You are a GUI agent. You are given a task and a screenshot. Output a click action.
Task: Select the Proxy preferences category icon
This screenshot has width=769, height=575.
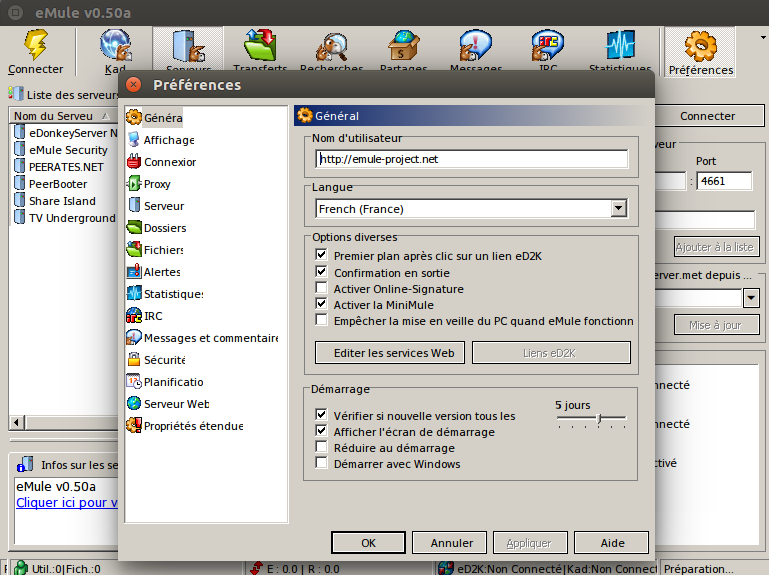tap(135, 184)
